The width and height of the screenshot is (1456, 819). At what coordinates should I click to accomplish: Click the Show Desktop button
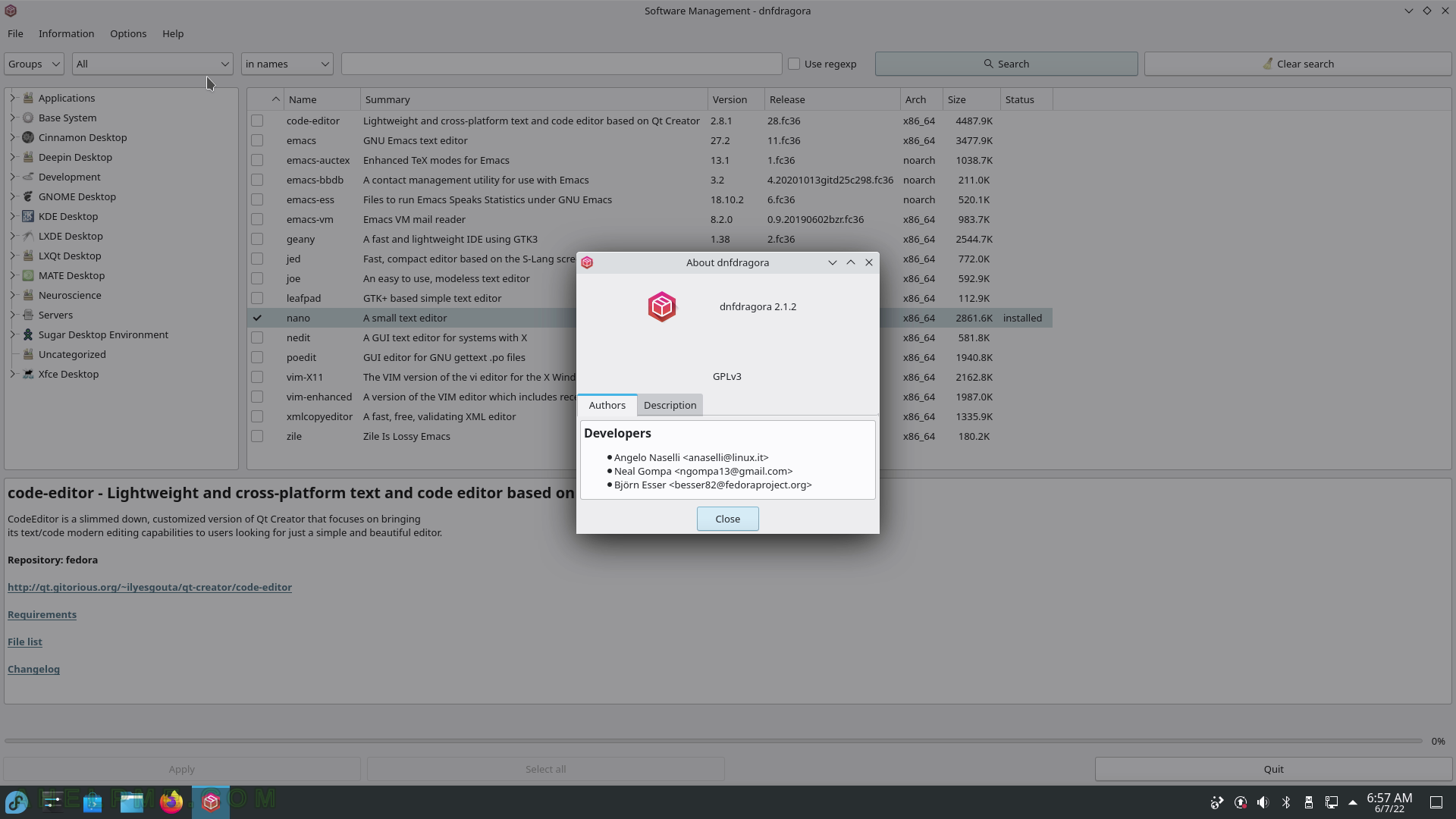(x=1436, y=802)
